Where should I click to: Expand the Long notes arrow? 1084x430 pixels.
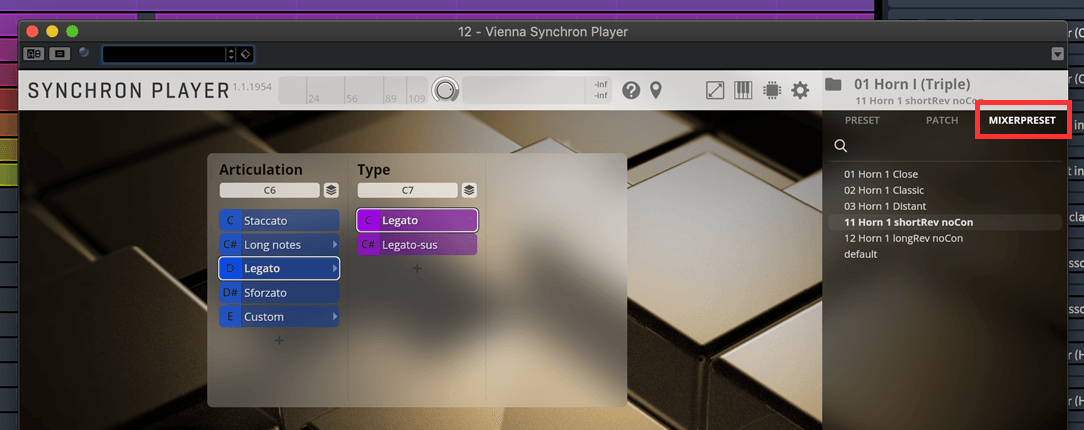pyautogui.click(x=335, y=245)
